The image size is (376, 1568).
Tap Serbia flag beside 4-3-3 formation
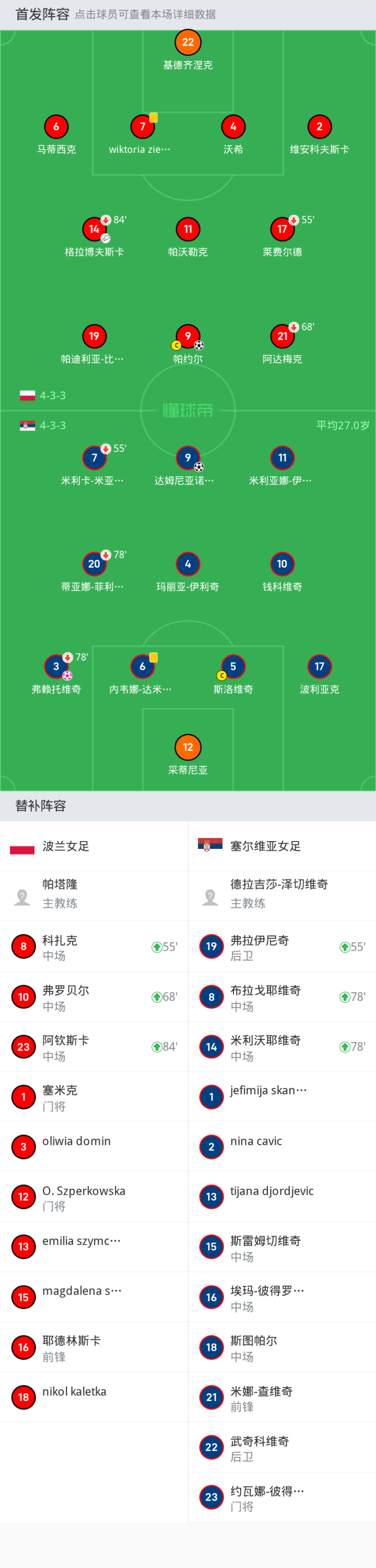coord(28,425)
